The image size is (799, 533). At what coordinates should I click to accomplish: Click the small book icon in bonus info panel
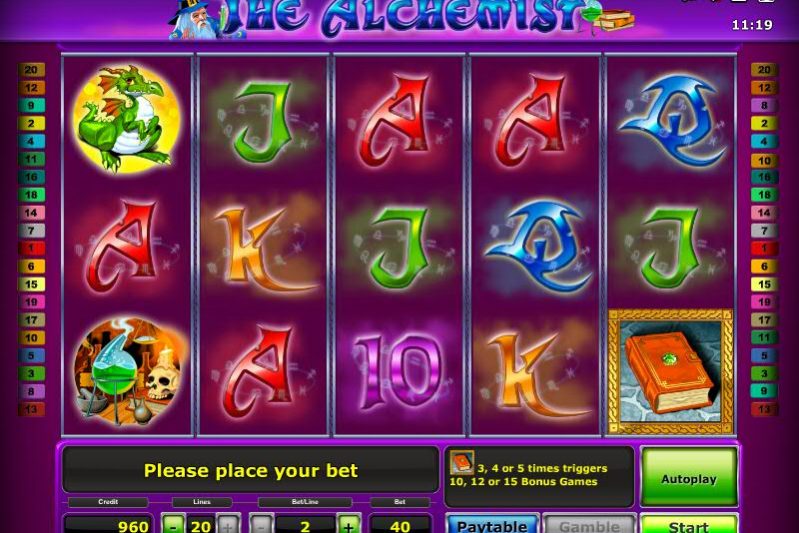tap(462, 462)
